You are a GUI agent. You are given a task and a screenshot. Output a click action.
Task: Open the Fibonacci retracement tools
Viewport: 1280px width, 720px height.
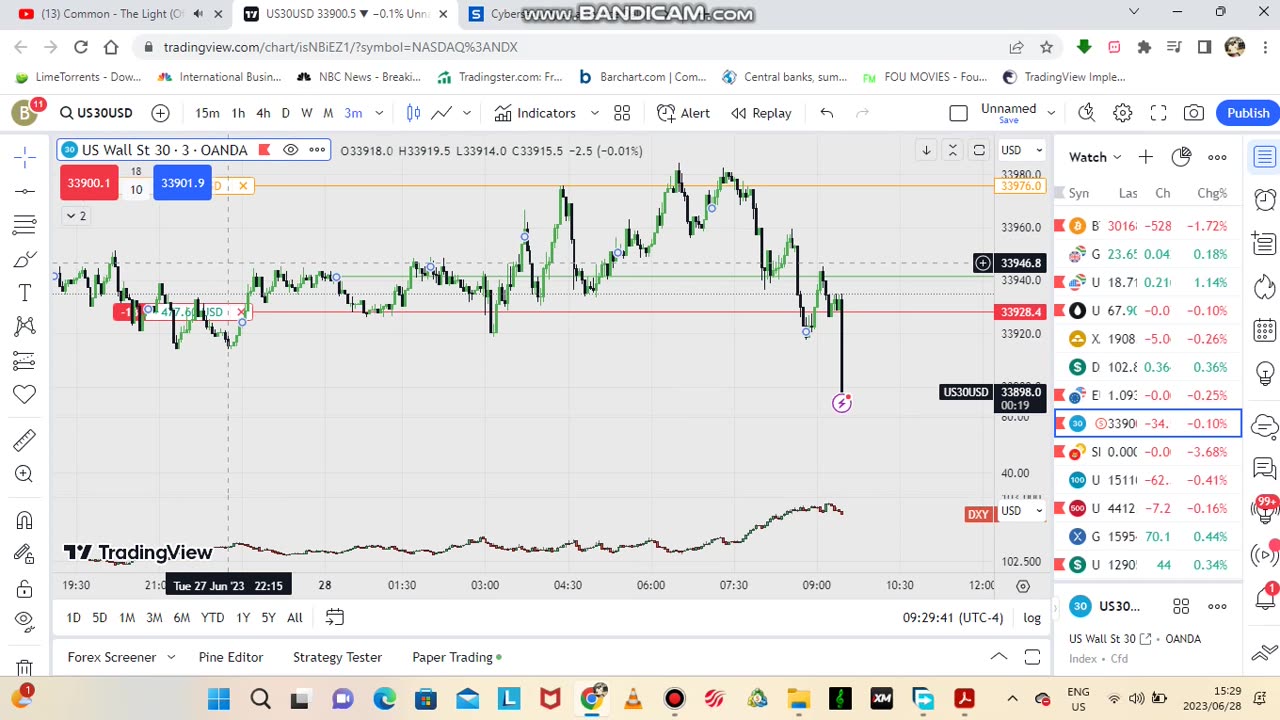[x=25, y=225]
